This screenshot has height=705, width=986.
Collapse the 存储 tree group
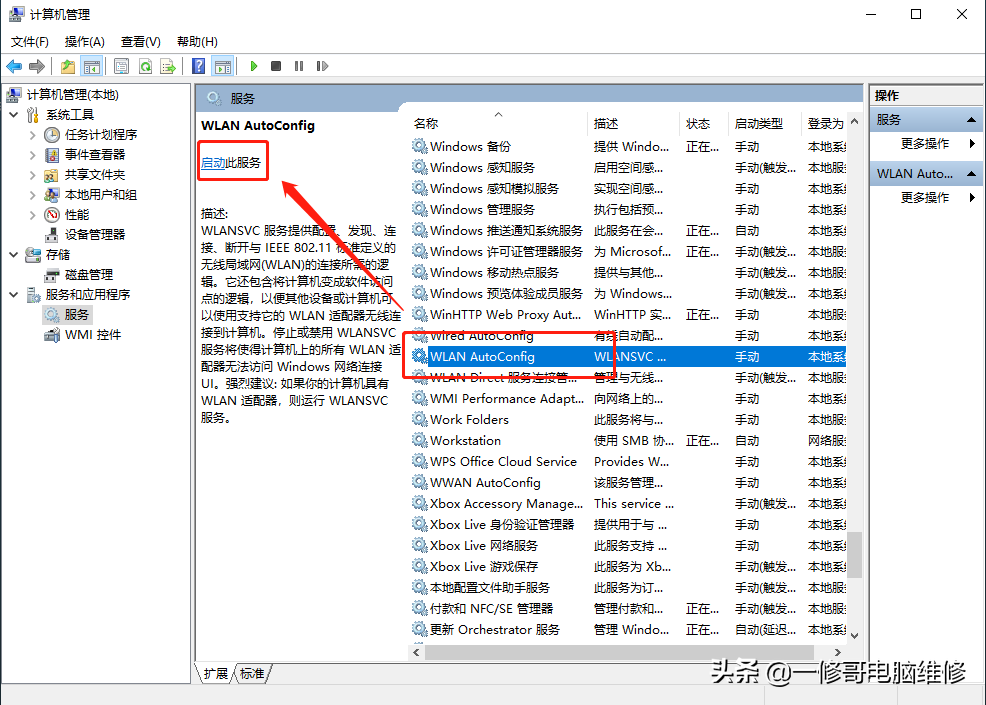click(x=14, y=255)
